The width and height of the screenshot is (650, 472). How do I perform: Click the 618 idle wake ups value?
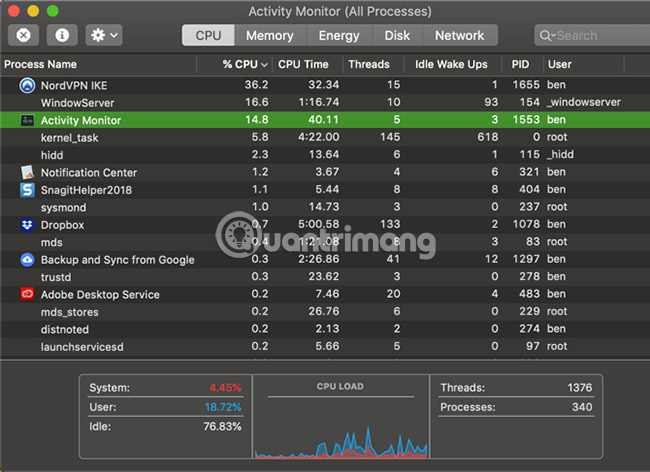tap(488, 137)
